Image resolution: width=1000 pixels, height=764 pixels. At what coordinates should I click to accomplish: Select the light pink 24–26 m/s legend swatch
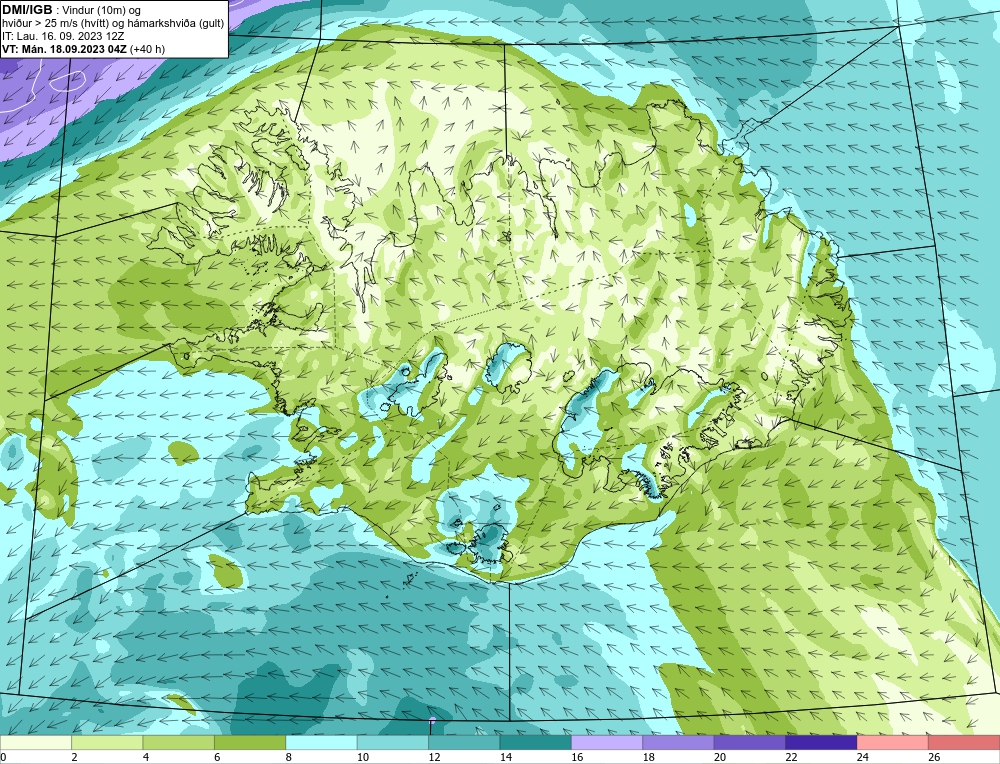[x=893, y=742]
